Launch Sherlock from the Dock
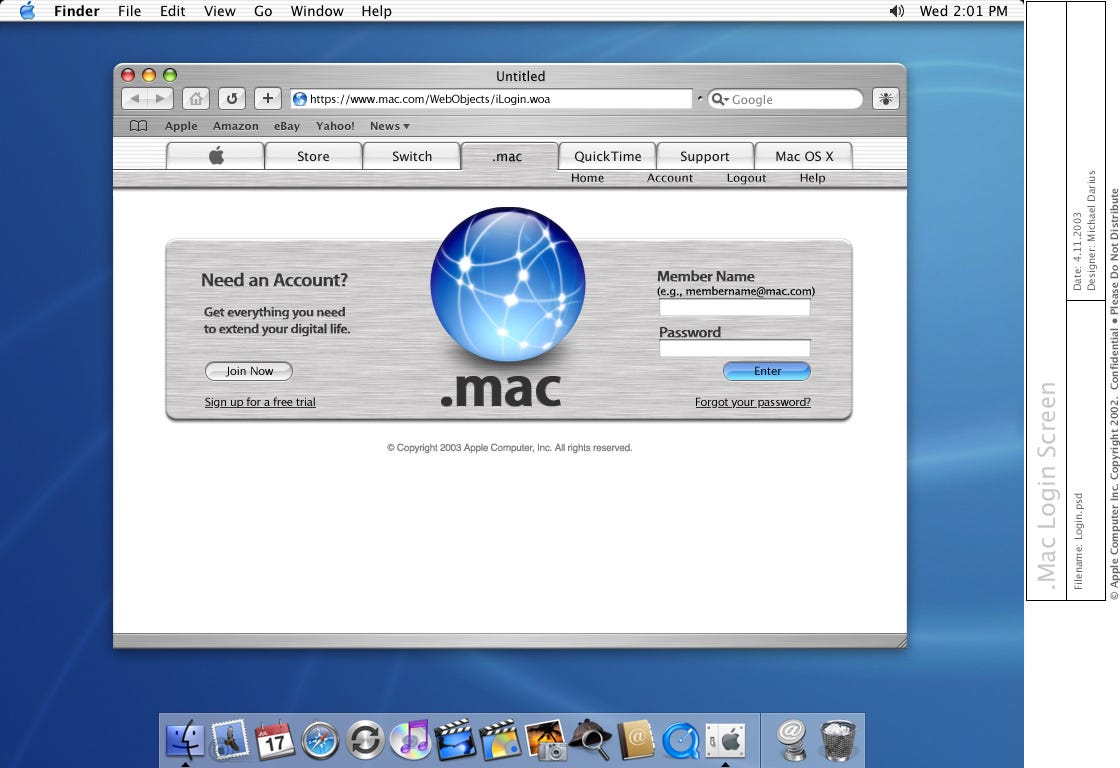1120x768 pixels. tap(591, 739)
